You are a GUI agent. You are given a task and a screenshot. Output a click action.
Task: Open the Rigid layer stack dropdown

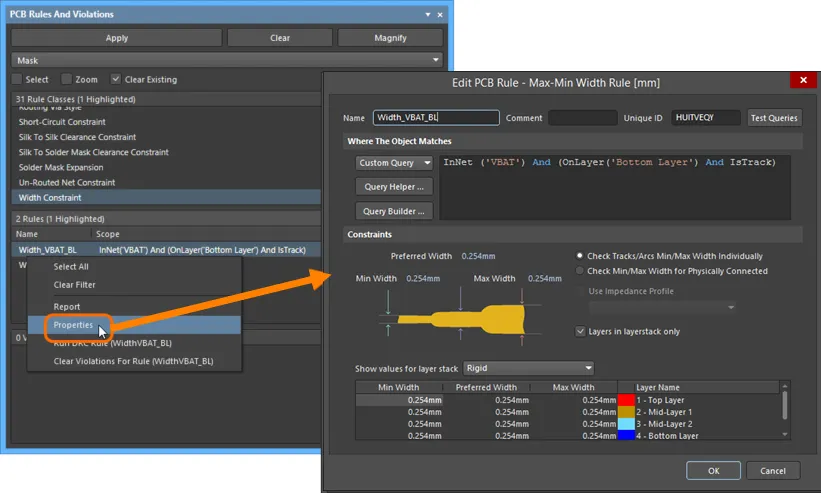[528, 368]
